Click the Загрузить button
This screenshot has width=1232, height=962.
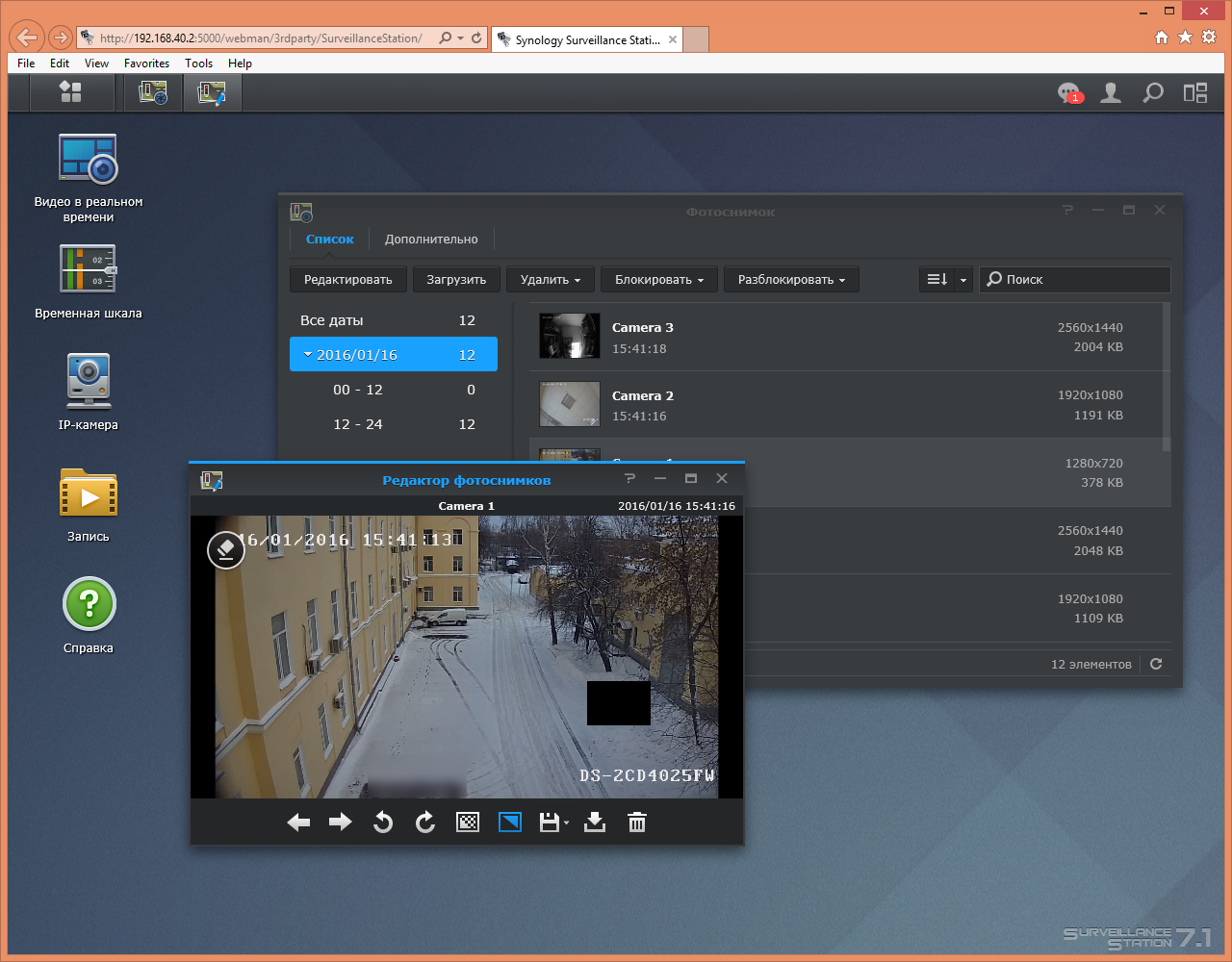point(456,280)
